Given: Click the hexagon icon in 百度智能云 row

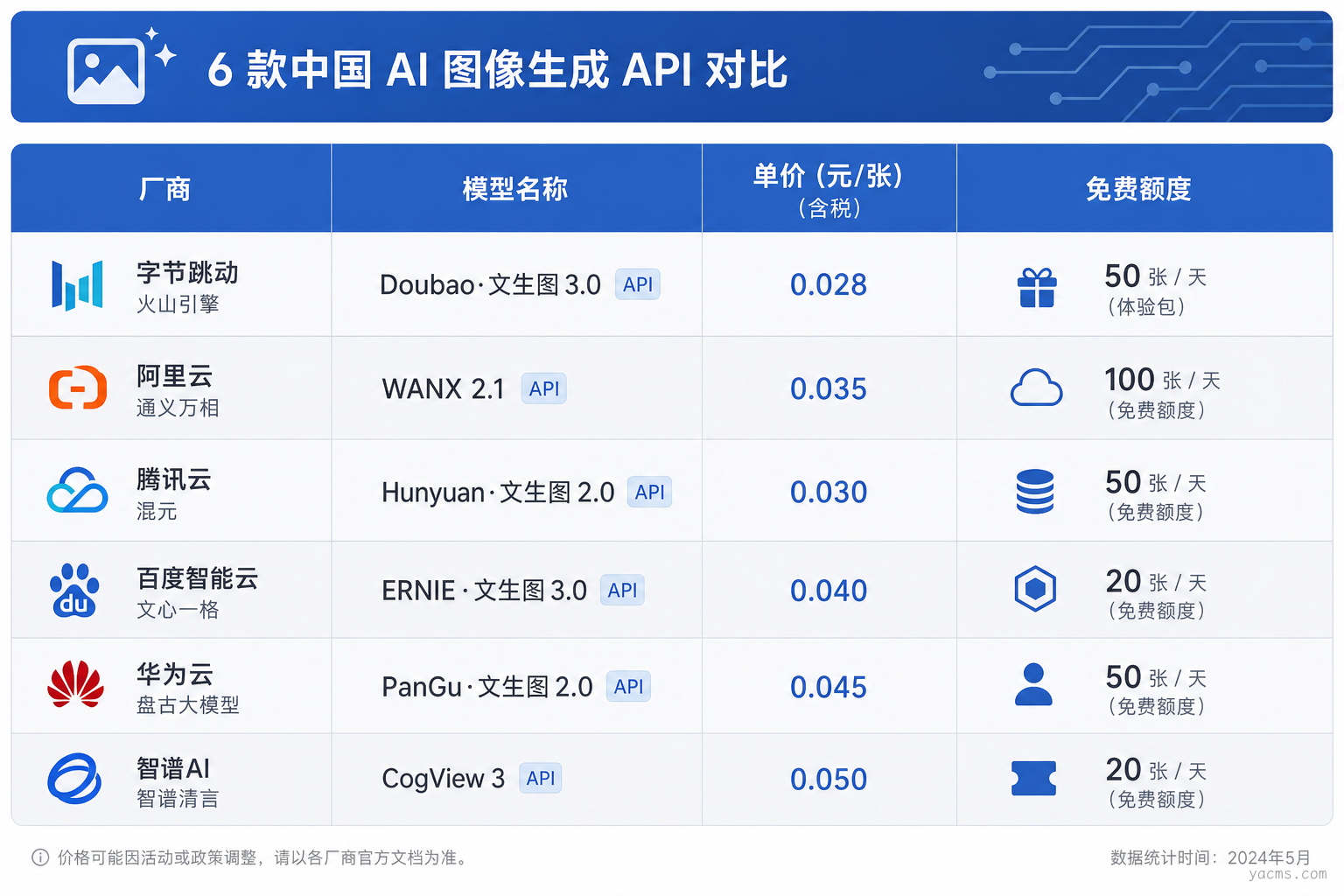Looking at the screenshot, I should point(1035,589).
